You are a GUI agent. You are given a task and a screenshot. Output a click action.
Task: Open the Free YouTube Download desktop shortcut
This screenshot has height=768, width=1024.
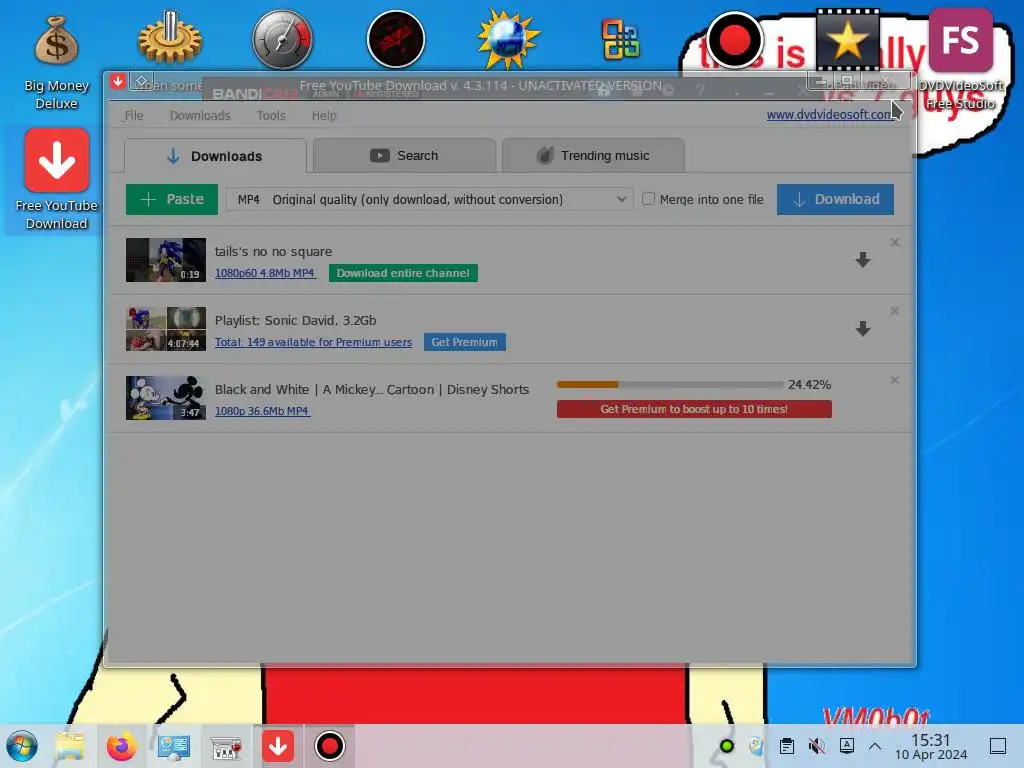56,179
